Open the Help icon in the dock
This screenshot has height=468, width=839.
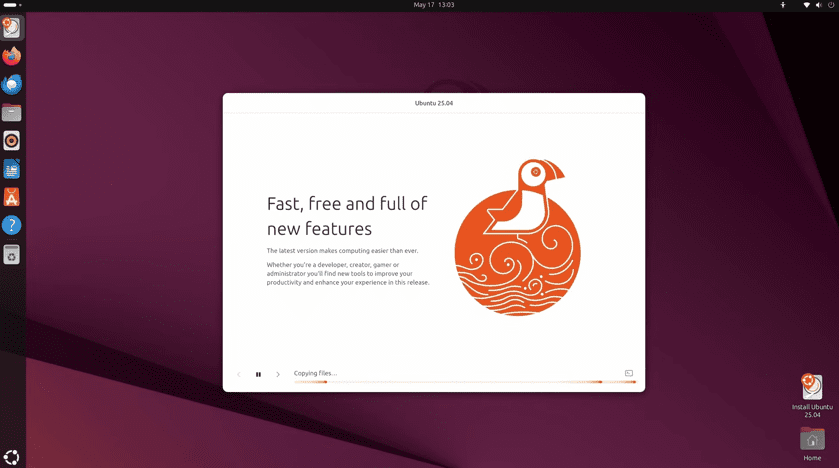(12, 226)
